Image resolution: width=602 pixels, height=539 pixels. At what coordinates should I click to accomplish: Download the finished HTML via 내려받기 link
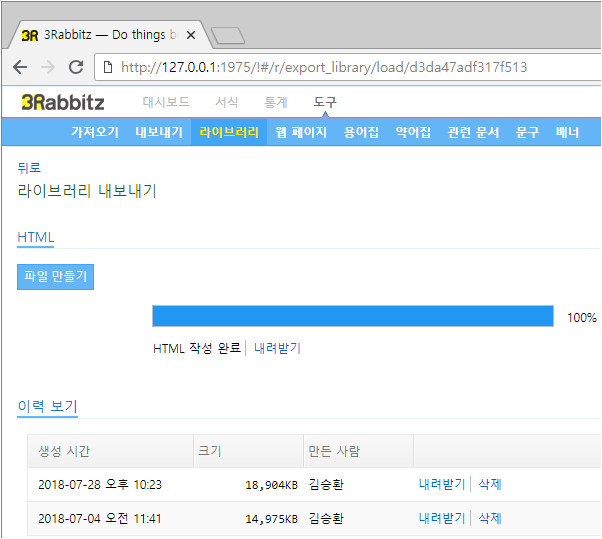coord(277,348)
